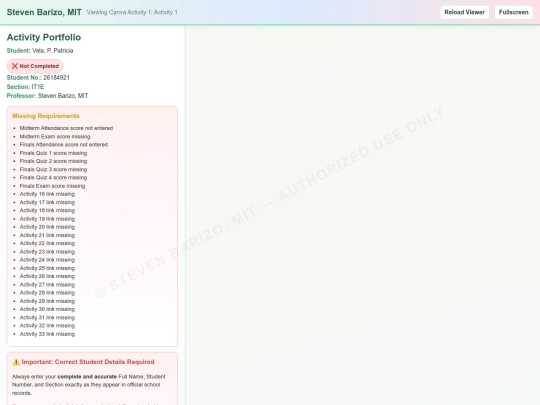Click 'Activity 30 link missing'
Image resolution: width=540 pixels, height=405 pixels.
pyautogui.click(x=47, y=309)
